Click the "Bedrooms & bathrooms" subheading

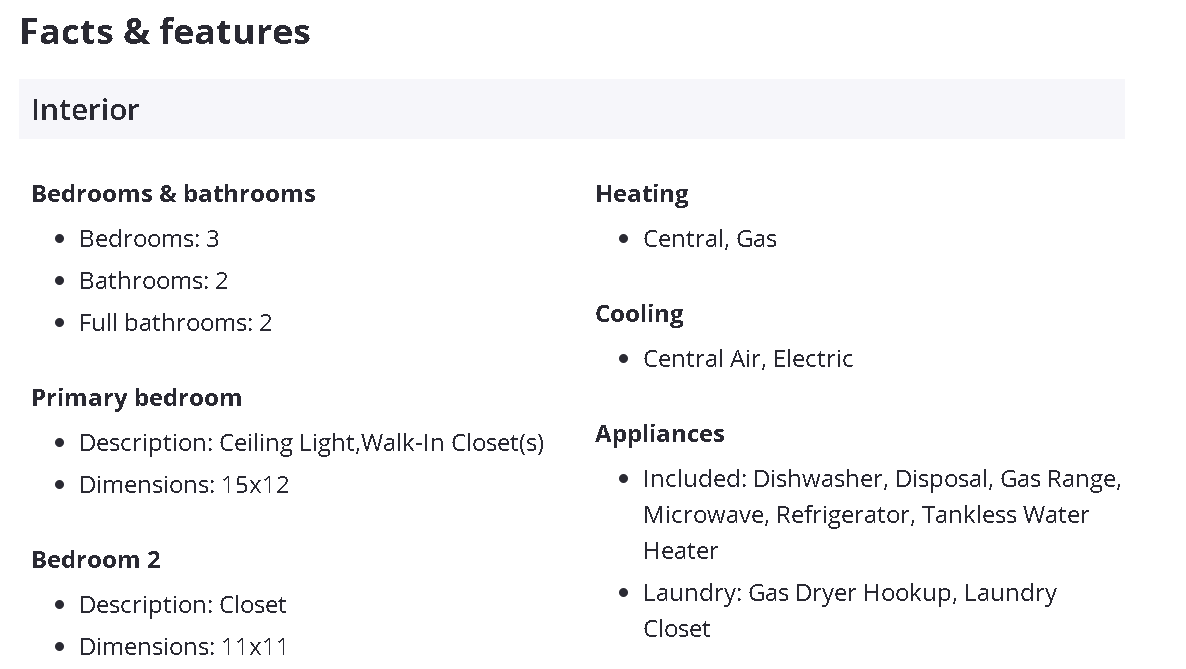click(173, 194)
